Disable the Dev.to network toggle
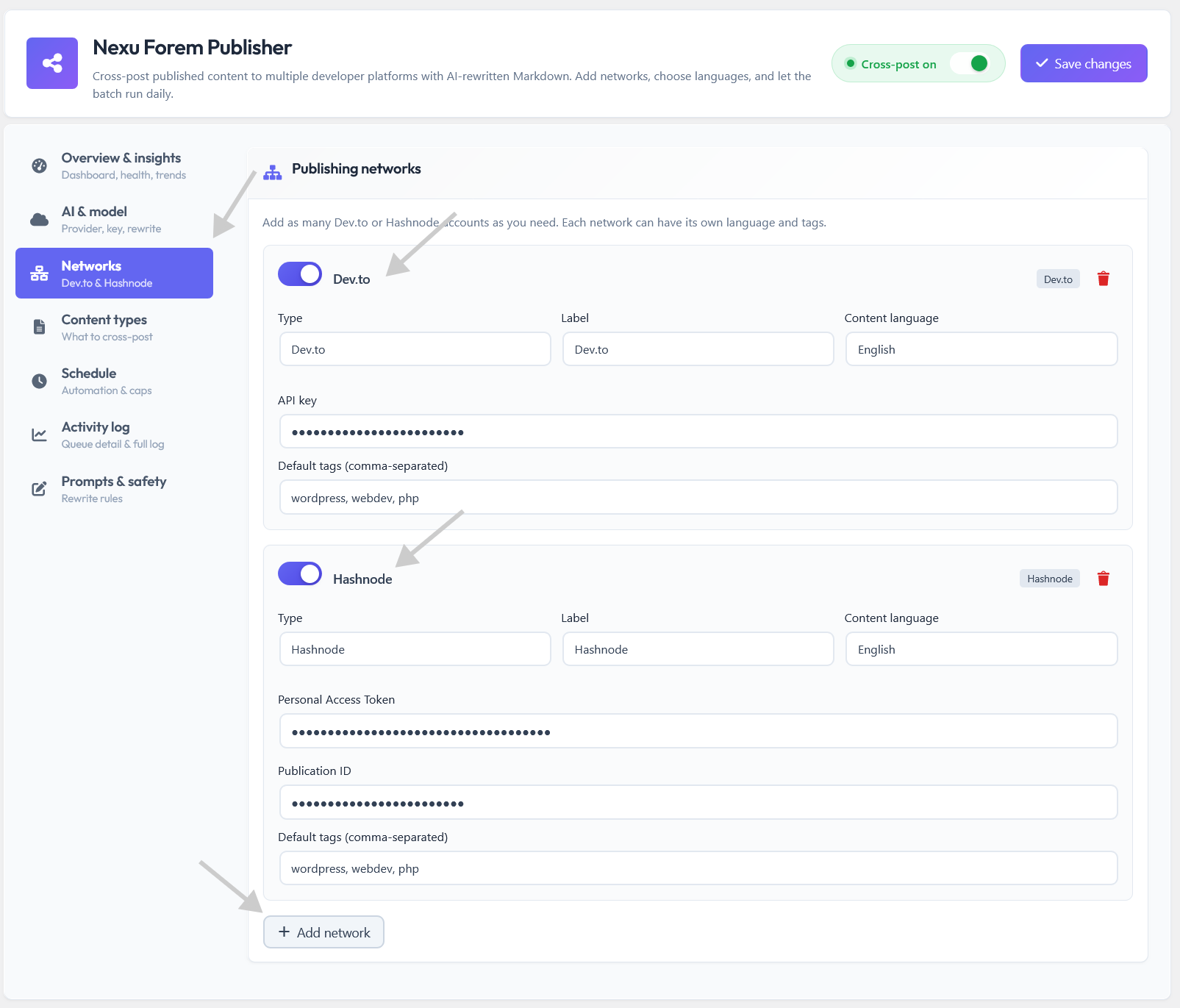Image resolution: width=1180 pixels, height=1008 pixels. coord(300,274)
